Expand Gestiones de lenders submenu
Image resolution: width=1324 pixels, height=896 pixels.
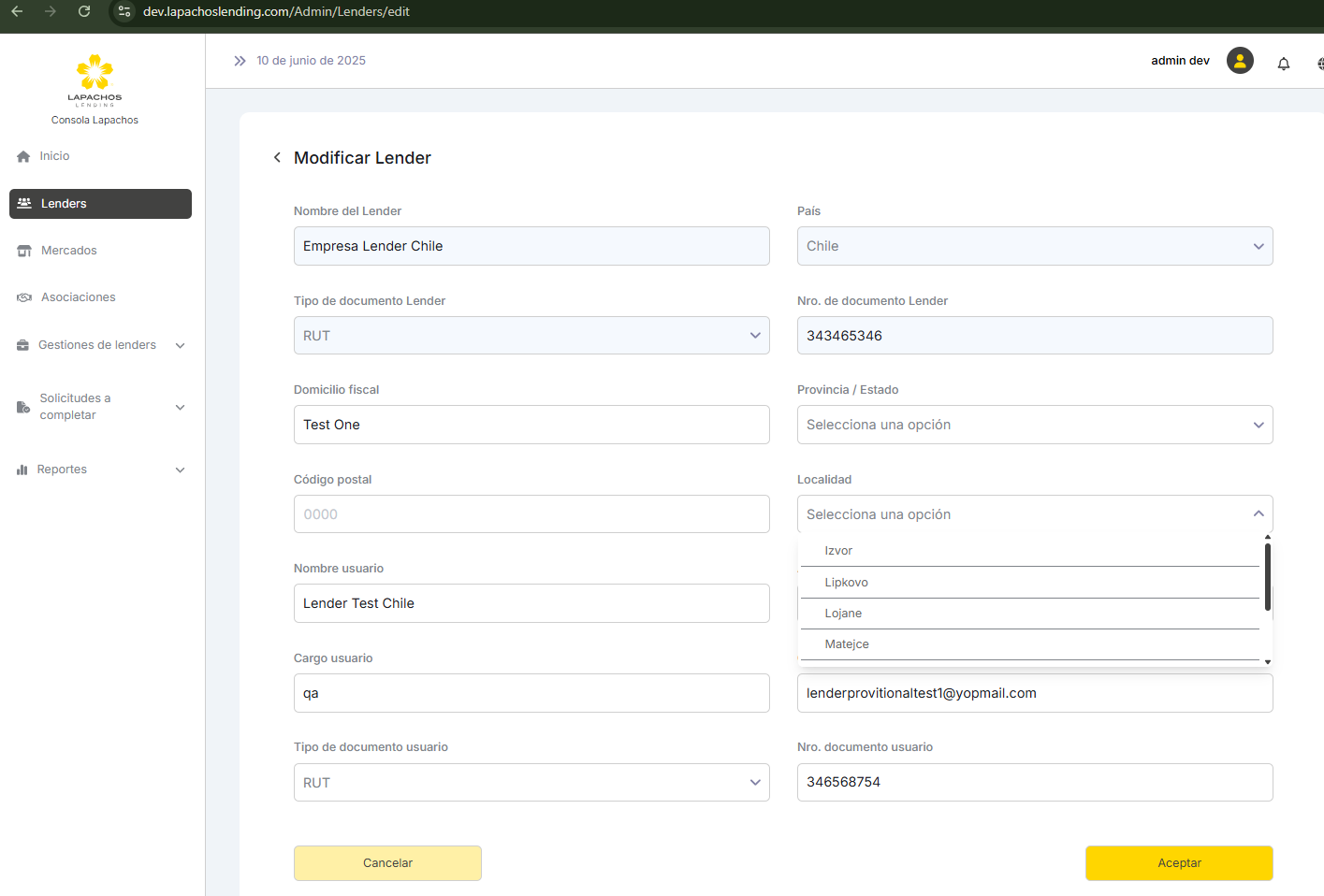point(180,345)
